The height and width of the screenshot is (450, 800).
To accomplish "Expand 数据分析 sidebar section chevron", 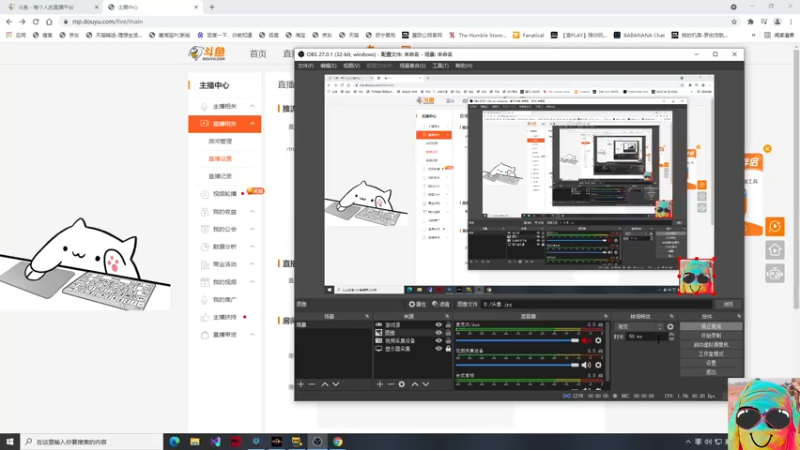I will [252, 246].
